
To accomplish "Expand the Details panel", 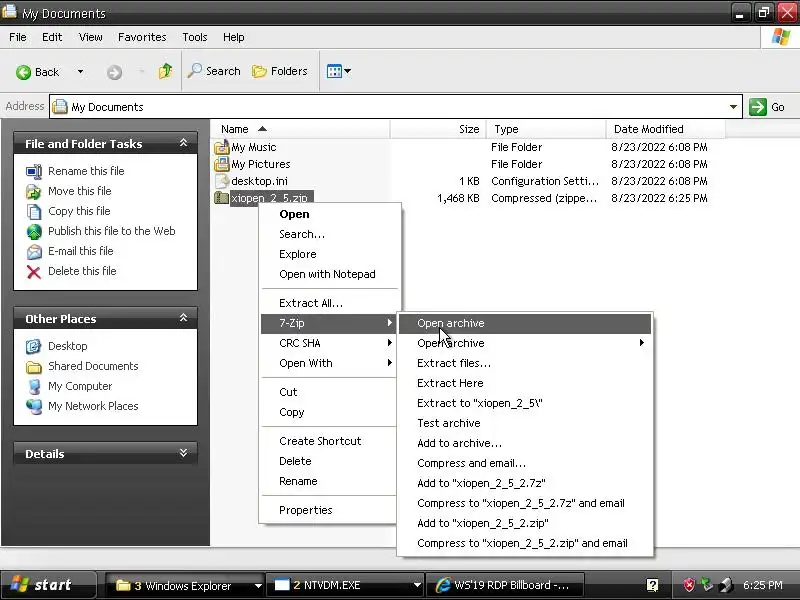I will tap(183, 453).
